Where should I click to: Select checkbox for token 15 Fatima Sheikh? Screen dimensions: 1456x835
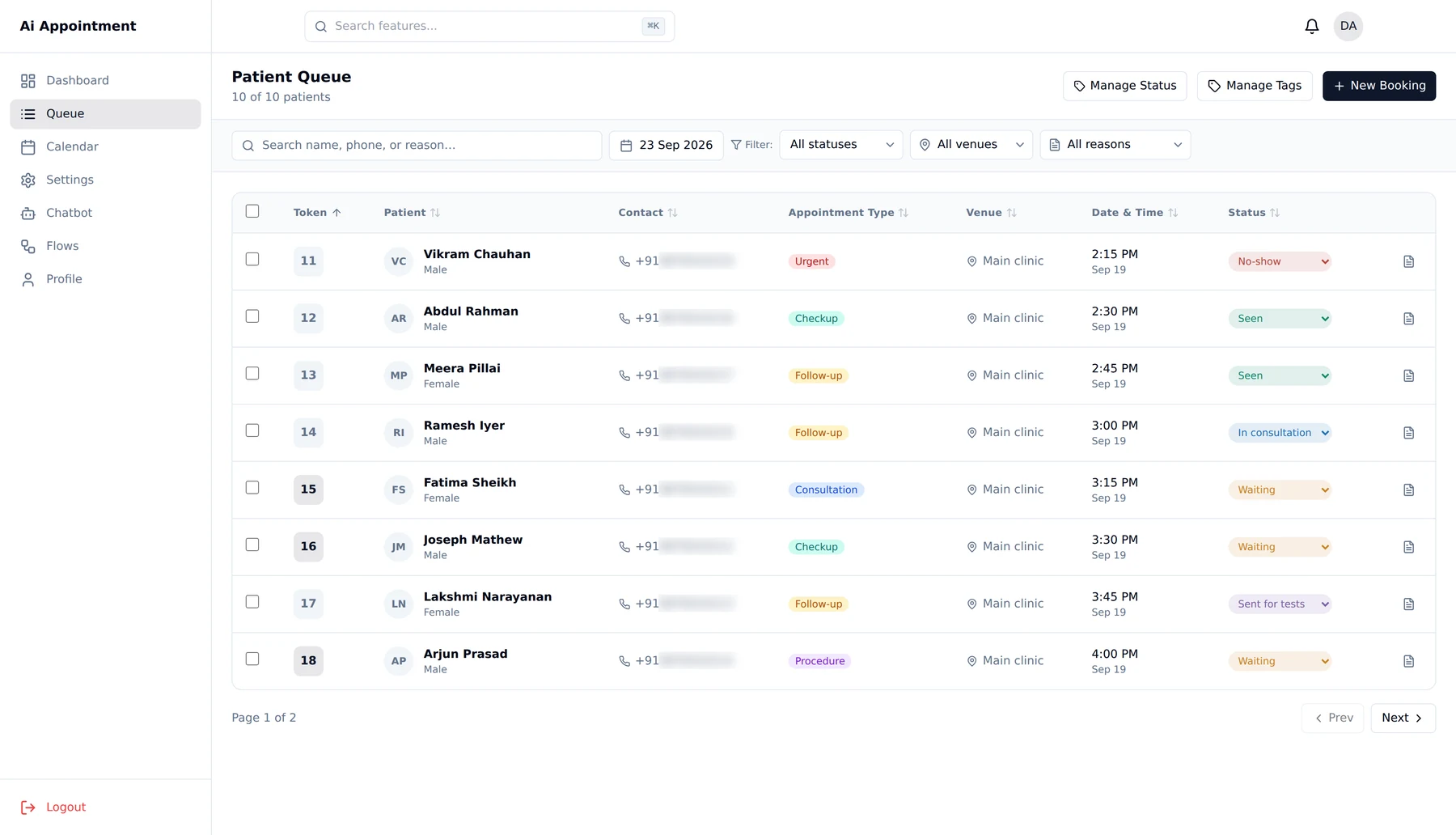point(252,487)
